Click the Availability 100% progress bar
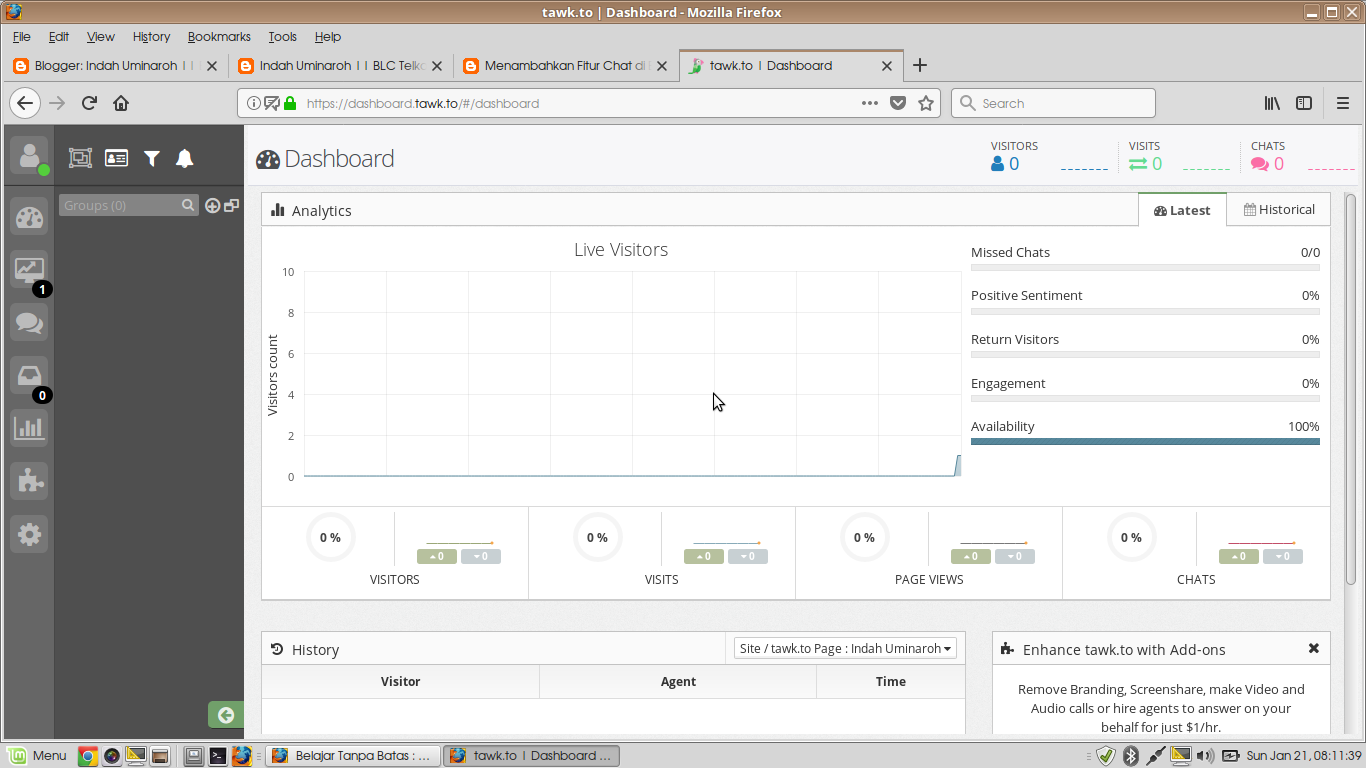The height and width of the screenshot is (768, 1366). (x=1145, y=441)
